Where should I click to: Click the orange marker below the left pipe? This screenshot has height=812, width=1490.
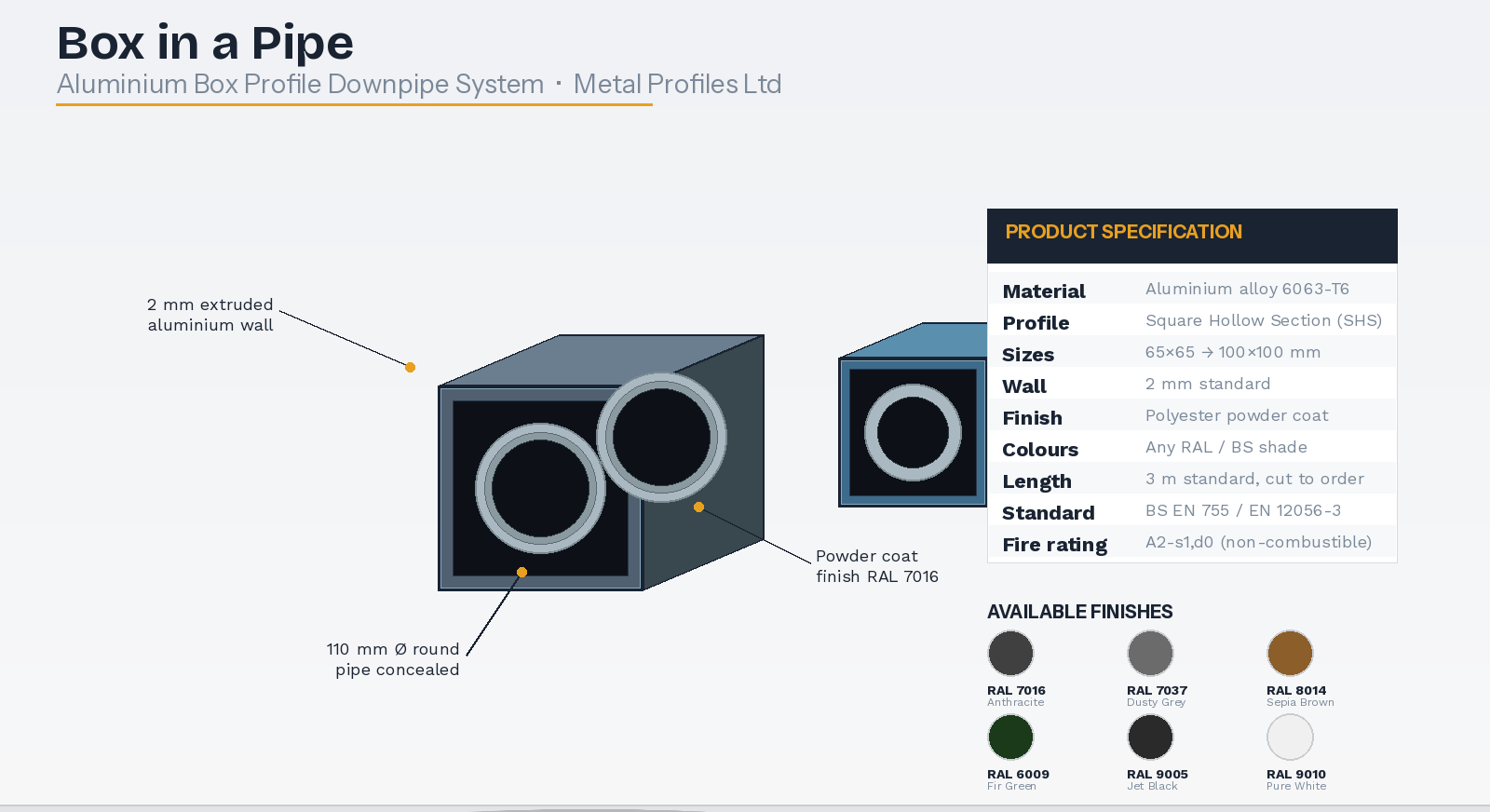521,572
